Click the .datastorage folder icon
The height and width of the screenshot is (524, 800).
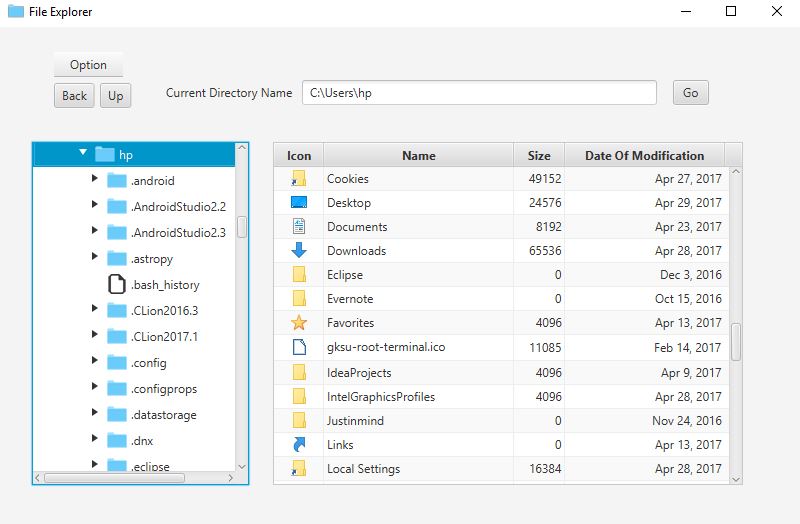(x=117, y=414)
